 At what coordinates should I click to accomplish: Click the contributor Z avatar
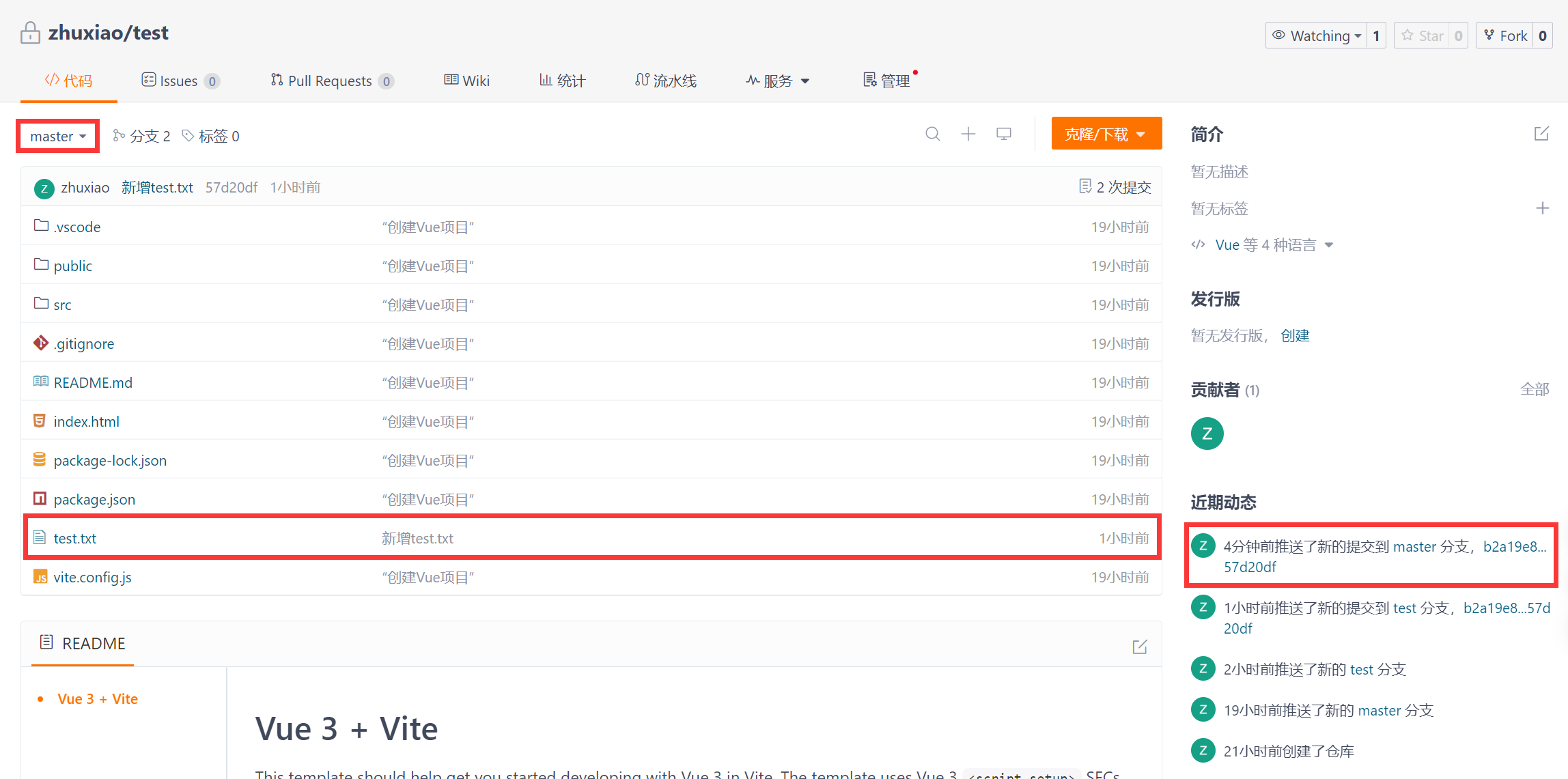(x=1207, y=434)
